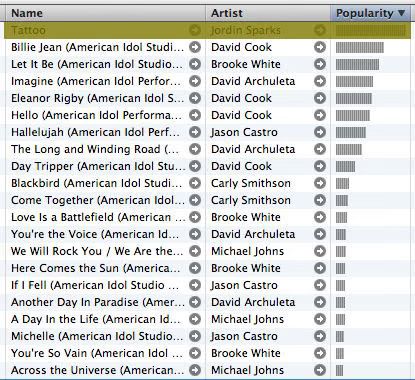Select song Billie Jean (American Idol Studi...
The width and height of the screenshot is (415, 380).
pos(97,47)
